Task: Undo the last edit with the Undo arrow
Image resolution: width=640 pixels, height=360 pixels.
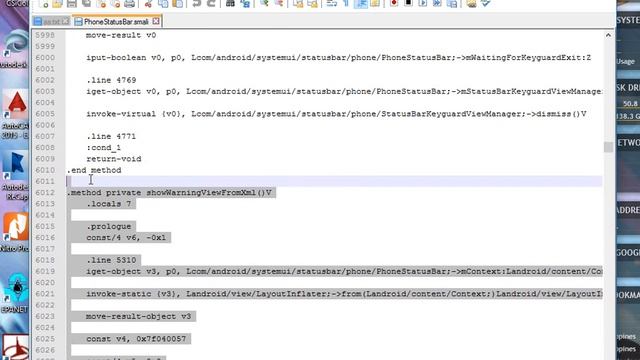Action: [197, 4]
